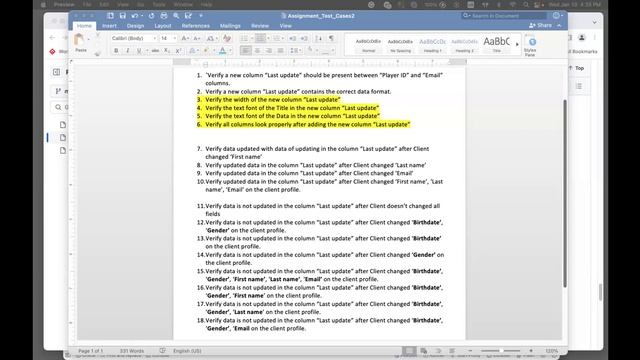Toggle Underline formatting
This screenshot has width=640, height=360.
coord(139,51)
